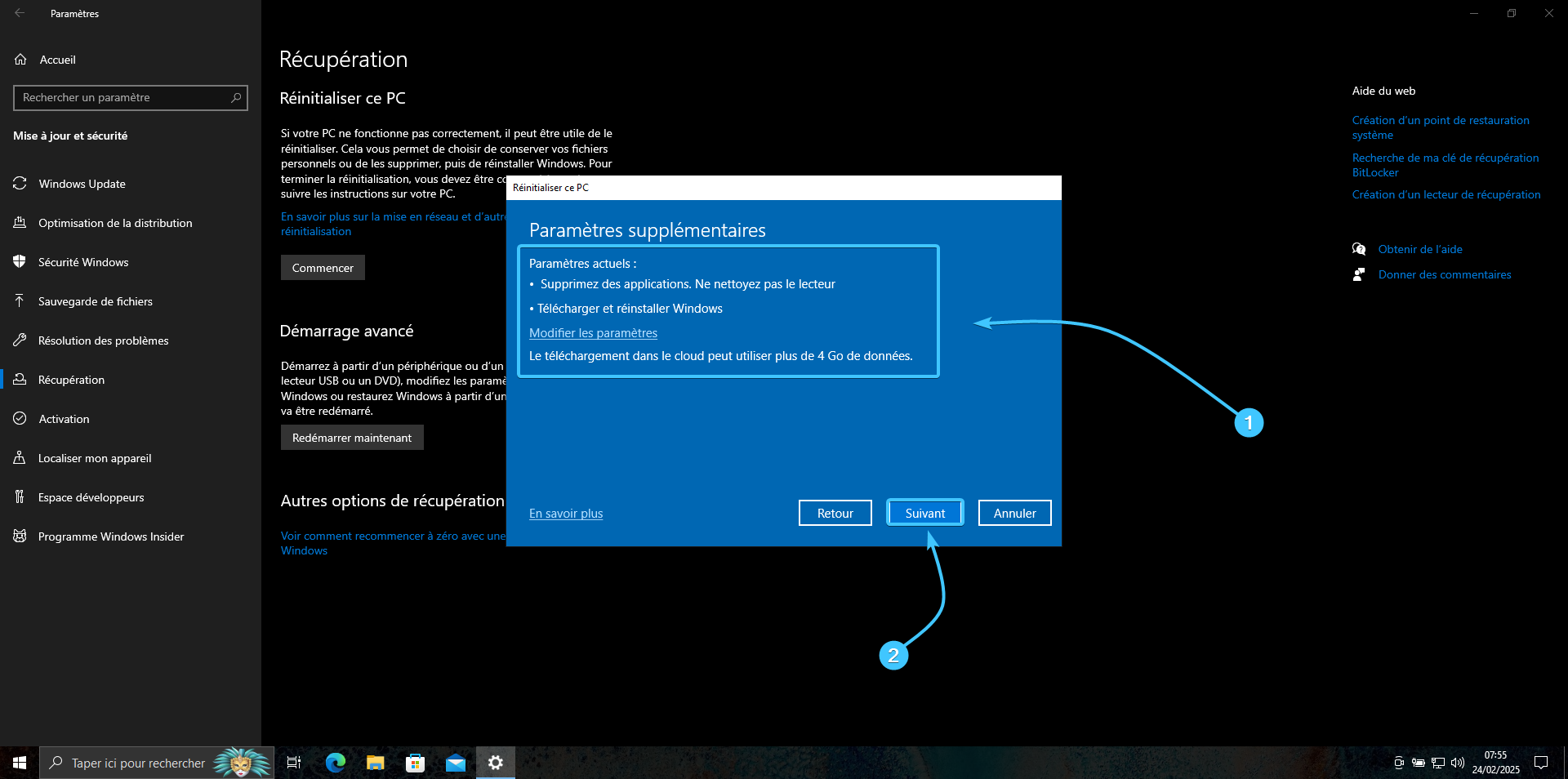Click the Autres options de récupération heading
This screenshot has height=779, width=1568.
[393, 501]
